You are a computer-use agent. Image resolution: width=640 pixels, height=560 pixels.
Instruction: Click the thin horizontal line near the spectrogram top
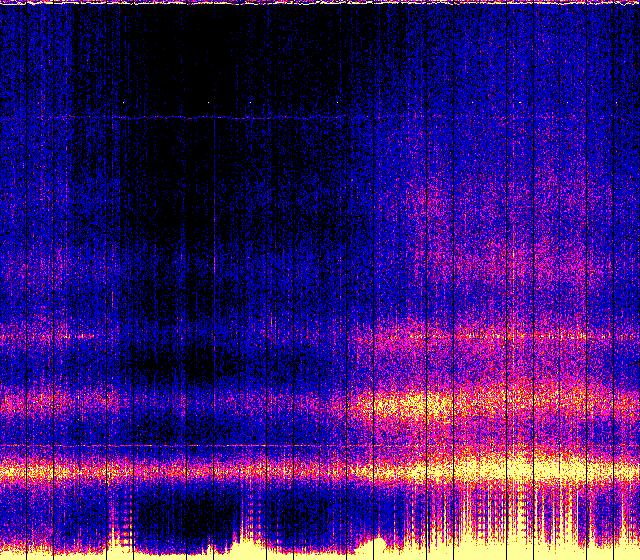pyautogui.click(x=150, y=118)
